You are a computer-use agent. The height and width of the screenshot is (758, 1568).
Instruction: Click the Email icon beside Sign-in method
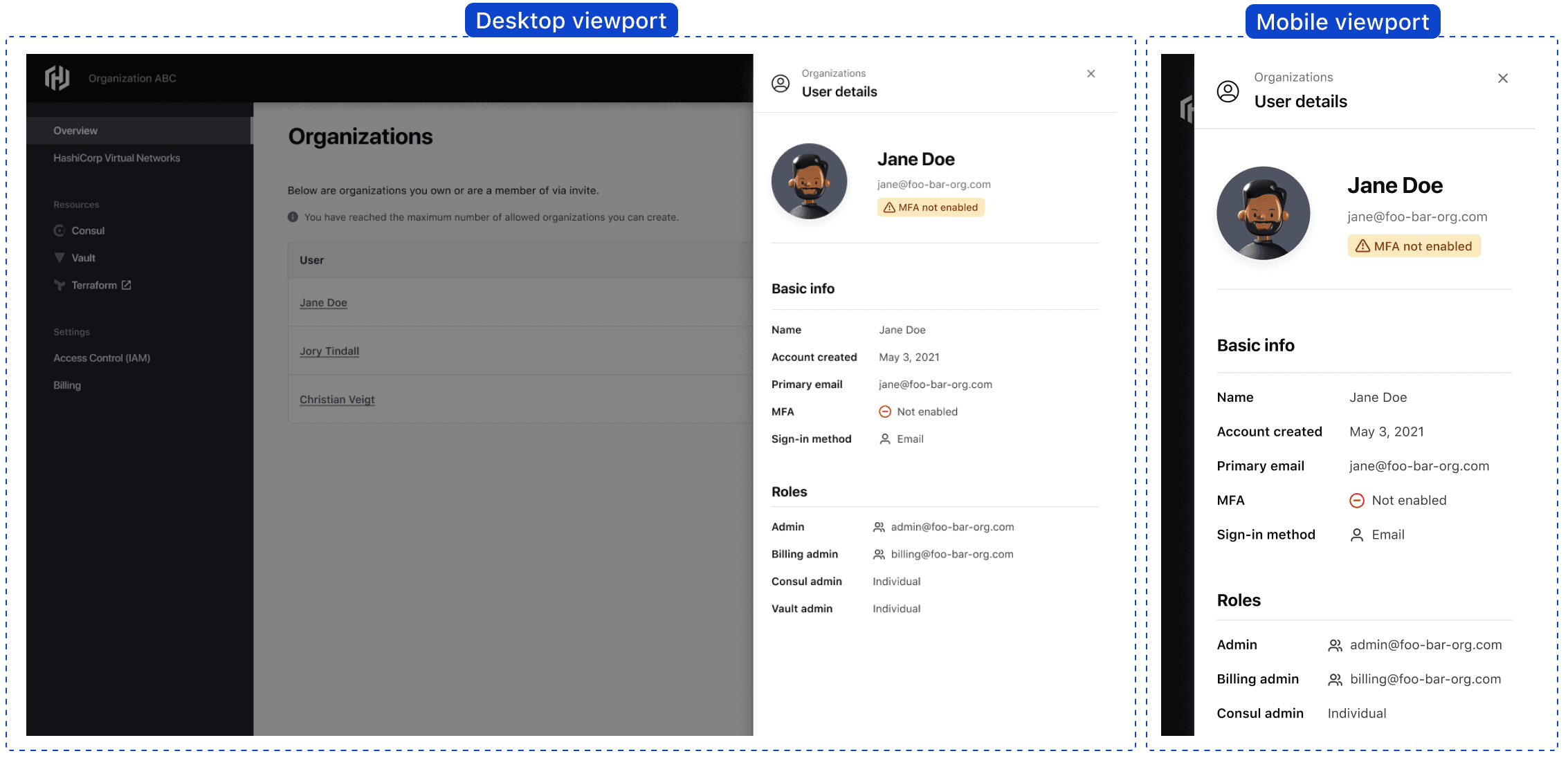(x=884, y=438)
